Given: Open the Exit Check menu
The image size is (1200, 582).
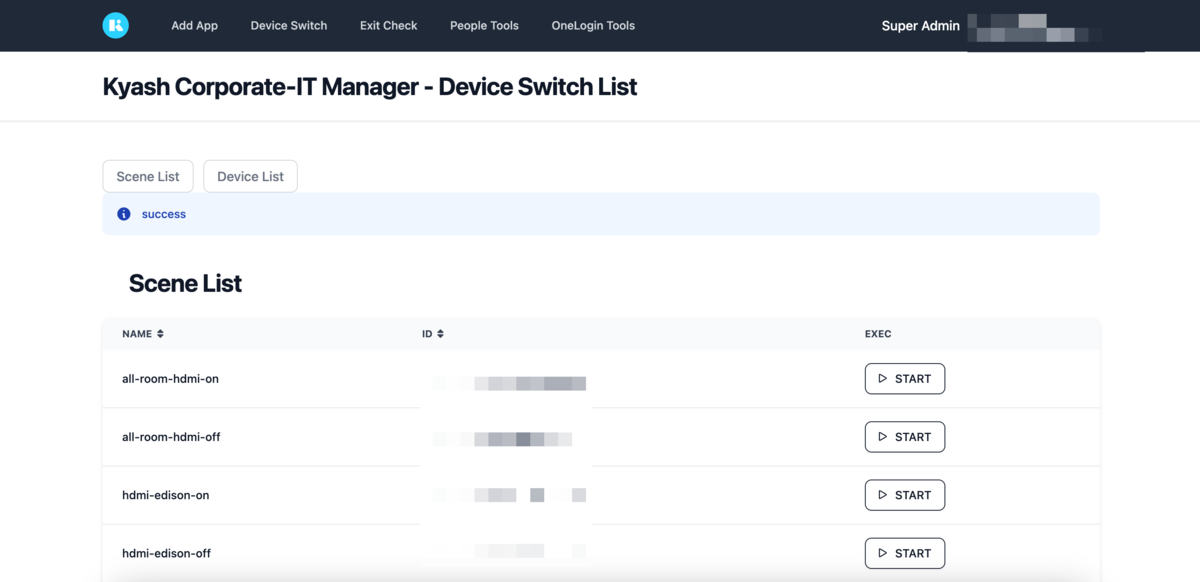Looking at the screenshot, I should (389, 26).
